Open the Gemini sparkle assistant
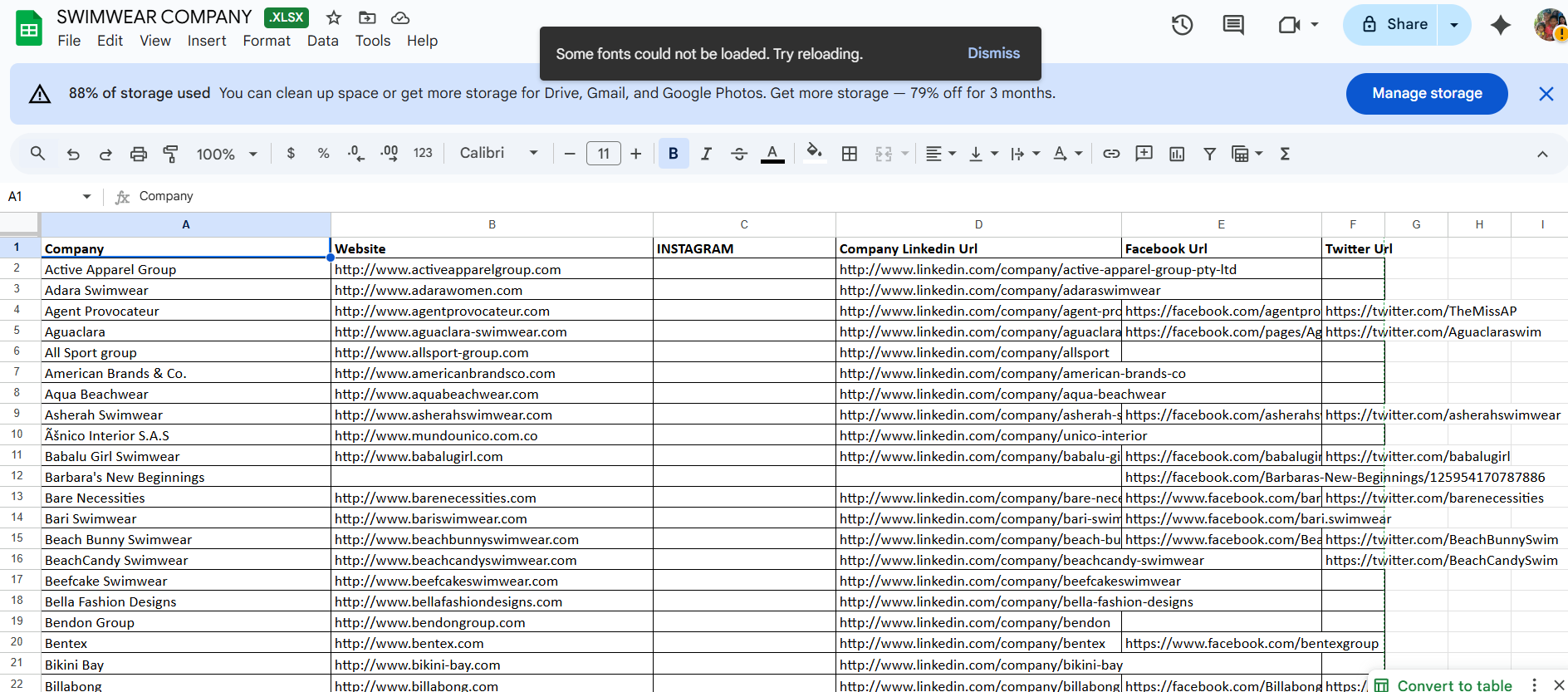 (x=1501, y=25)
